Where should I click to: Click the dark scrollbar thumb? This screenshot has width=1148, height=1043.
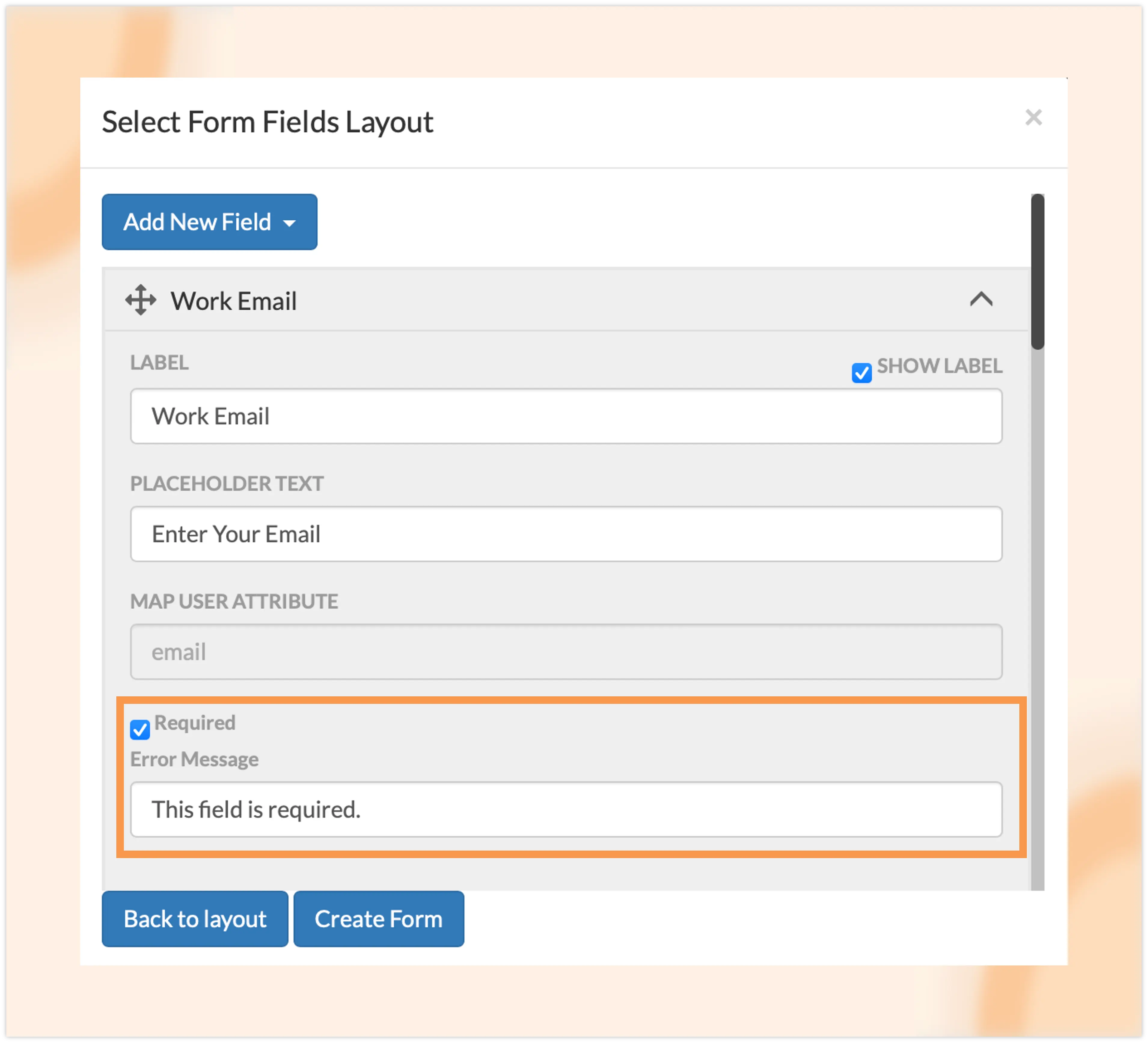[1037, 271]
